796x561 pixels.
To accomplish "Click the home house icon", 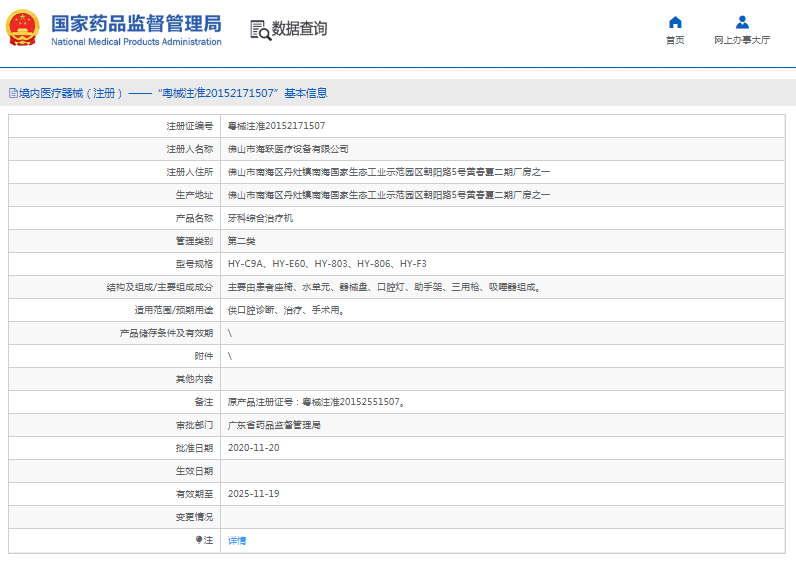I will pyautogui.click(x=675, y=22).
